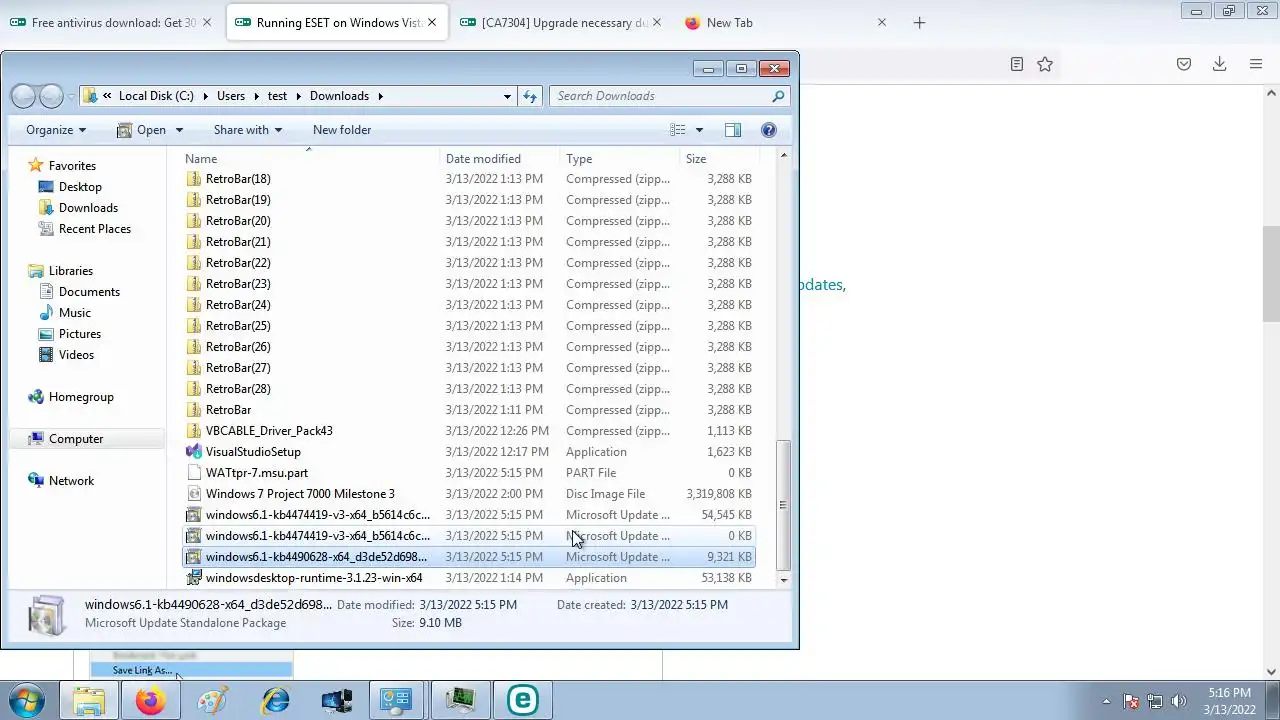The image size is (1280, 720).
Task: Select the RetroBar(18) zip file
Action: [468, 179]
